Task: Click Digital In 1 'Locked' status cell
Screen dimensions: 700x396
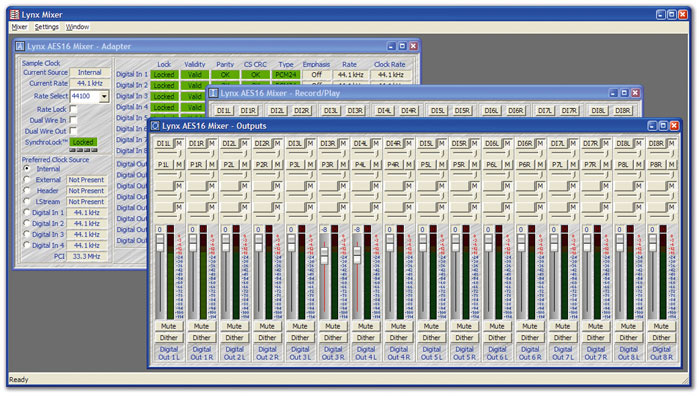Action: tap(164, 75)
